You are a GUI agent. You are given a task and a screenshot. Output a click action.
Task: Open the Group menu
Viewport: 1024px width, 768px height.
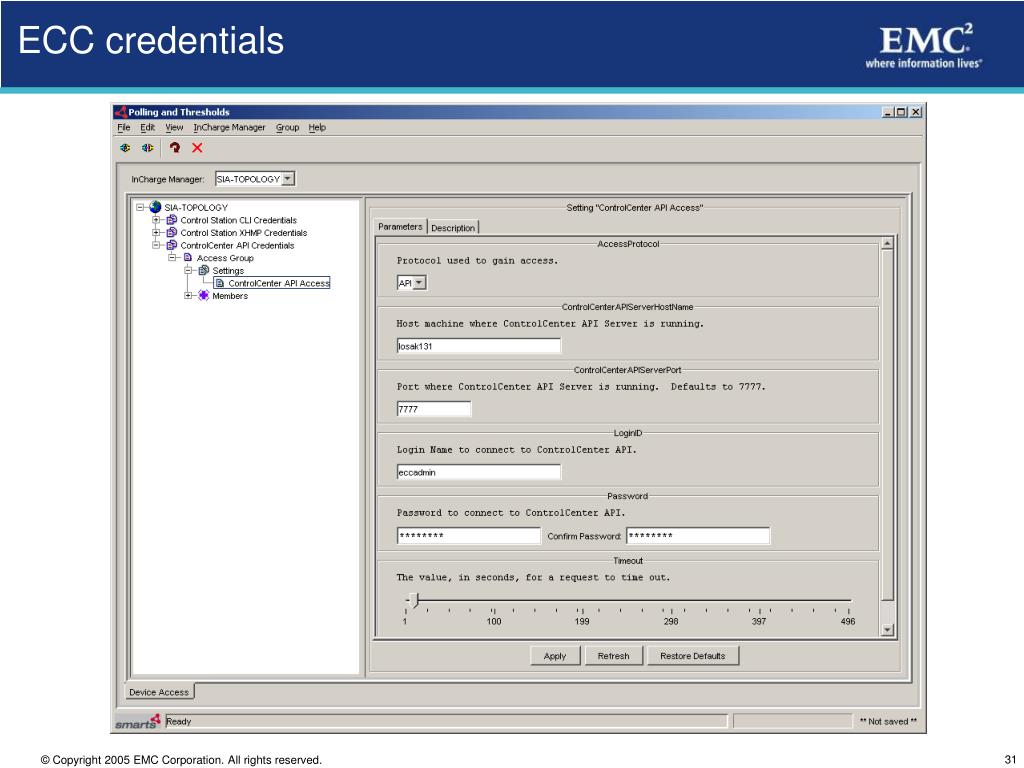click(287, 127)
